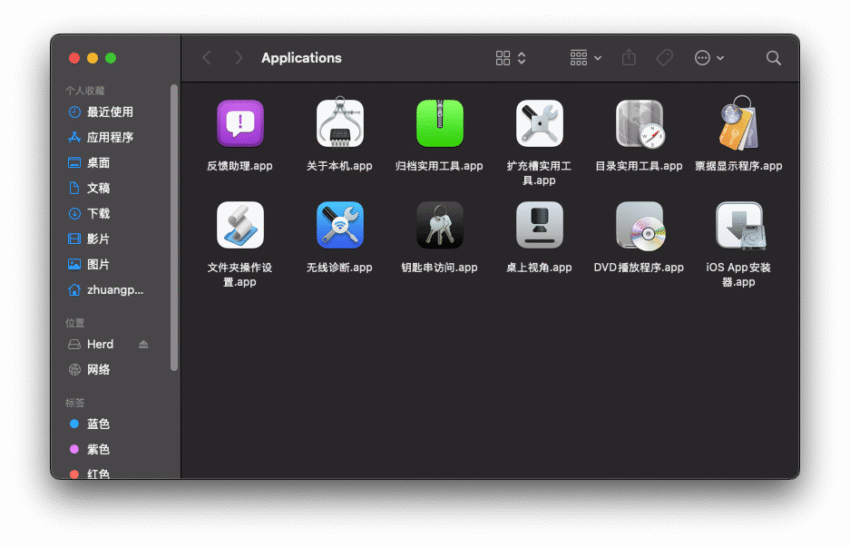This screenshot has height=546, width=850.
Task: Select the 钥匙串访问.app keys icon
Action: coord(440,225)
